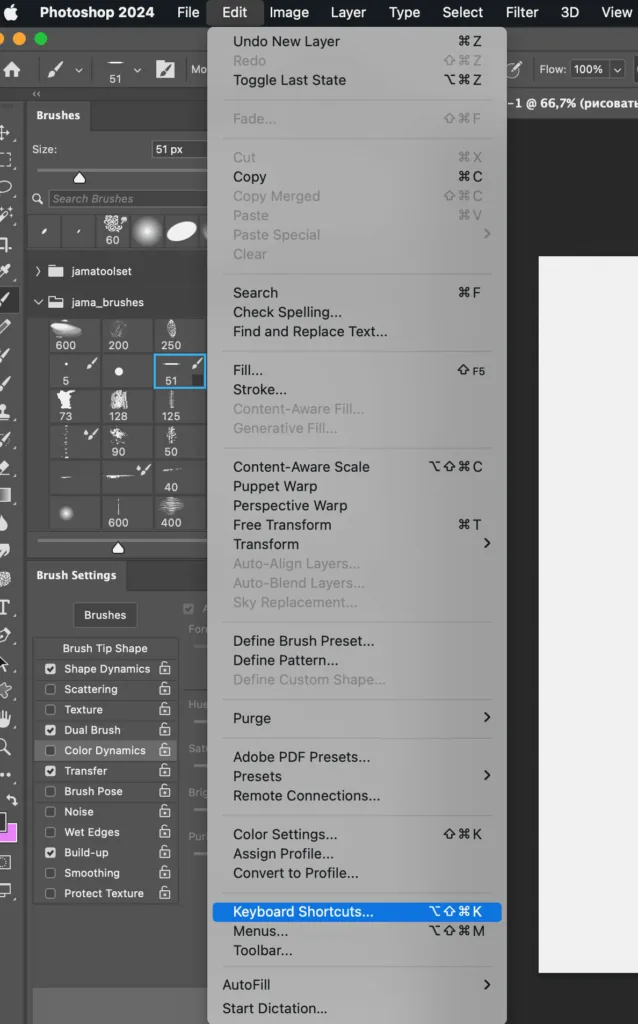Select the 400 brush preset
Screen dimensions: 638x1024
[171, 513]
